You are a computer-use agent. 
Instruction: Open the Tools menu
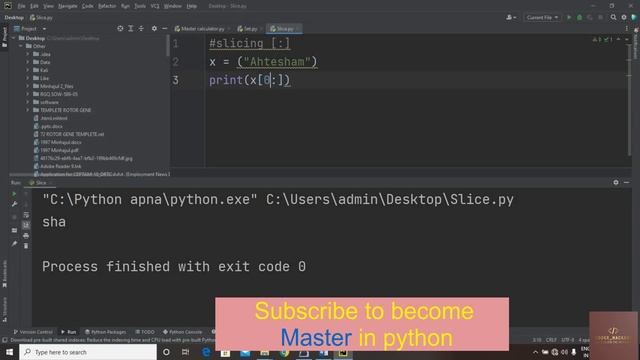click(140, 6)
